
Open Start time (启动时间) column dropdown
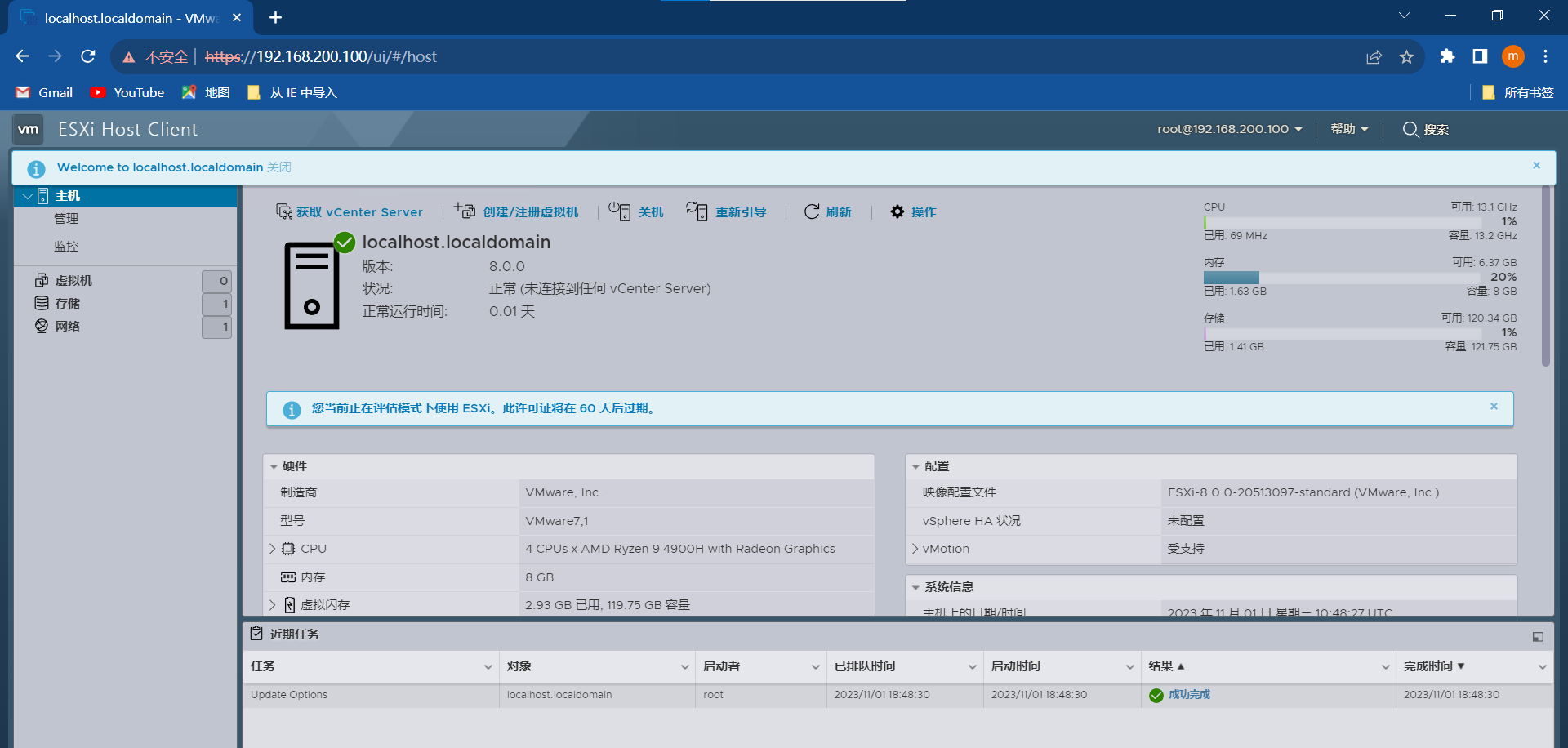tap(1129, 667)
